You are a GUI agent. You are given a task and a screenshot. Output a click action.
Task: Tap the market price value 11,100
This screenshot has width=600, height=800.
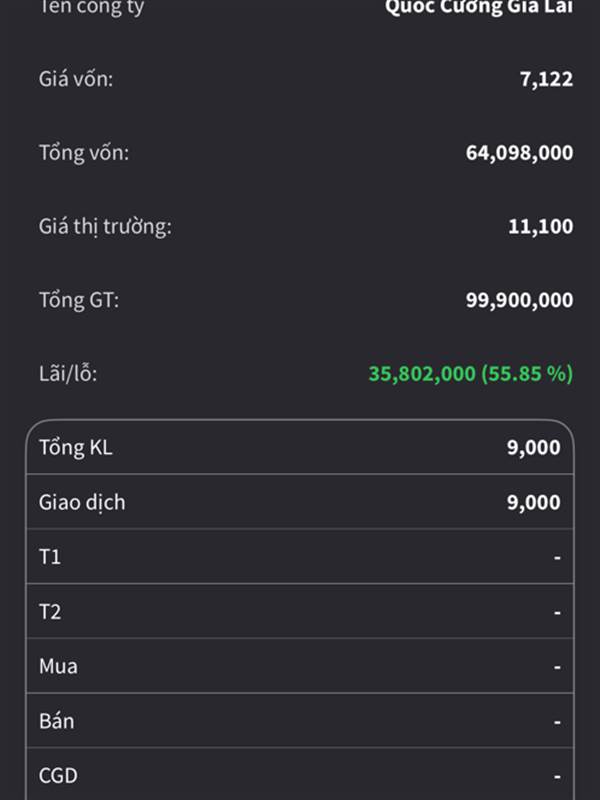pos(540,227)
